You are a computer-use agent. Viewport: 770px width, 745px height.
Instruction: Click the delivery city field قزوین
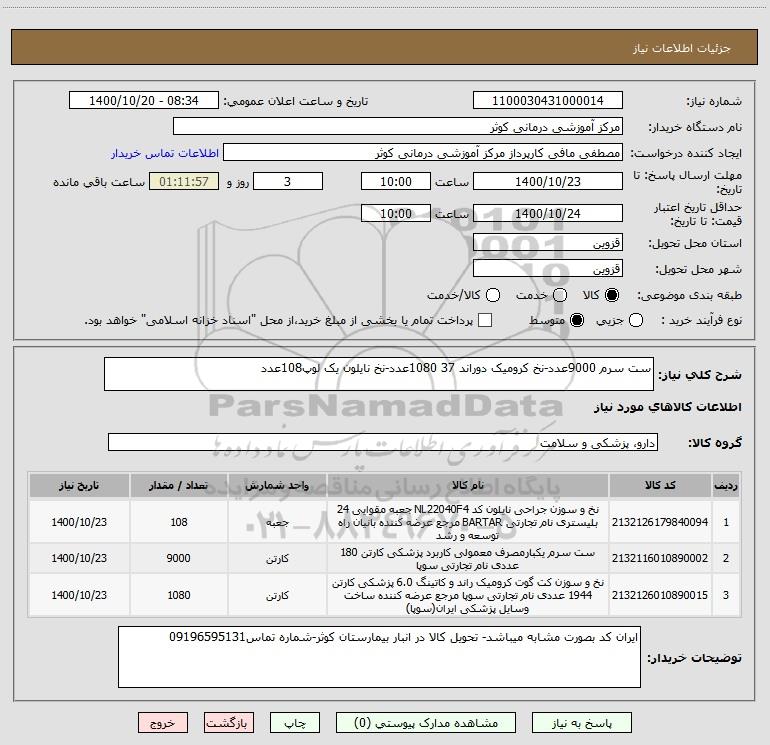pyautogui.click(x=548, y=269)
